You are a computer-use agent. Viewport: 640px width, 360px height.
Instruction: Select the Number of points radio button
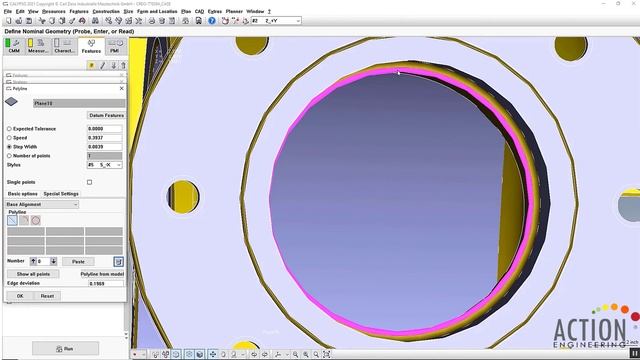pyautogui.click(x=9, y=156)
